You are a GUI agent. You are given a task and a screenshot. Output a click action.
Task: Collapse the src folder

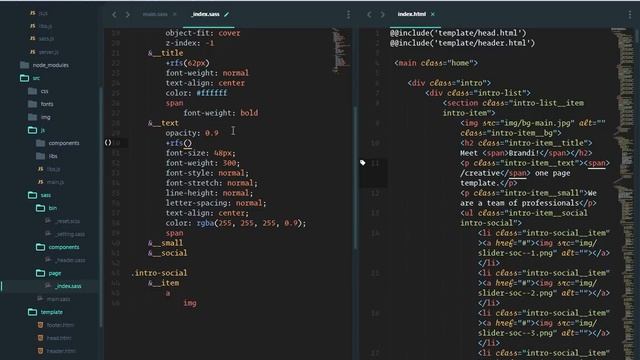tap(24, 78)
